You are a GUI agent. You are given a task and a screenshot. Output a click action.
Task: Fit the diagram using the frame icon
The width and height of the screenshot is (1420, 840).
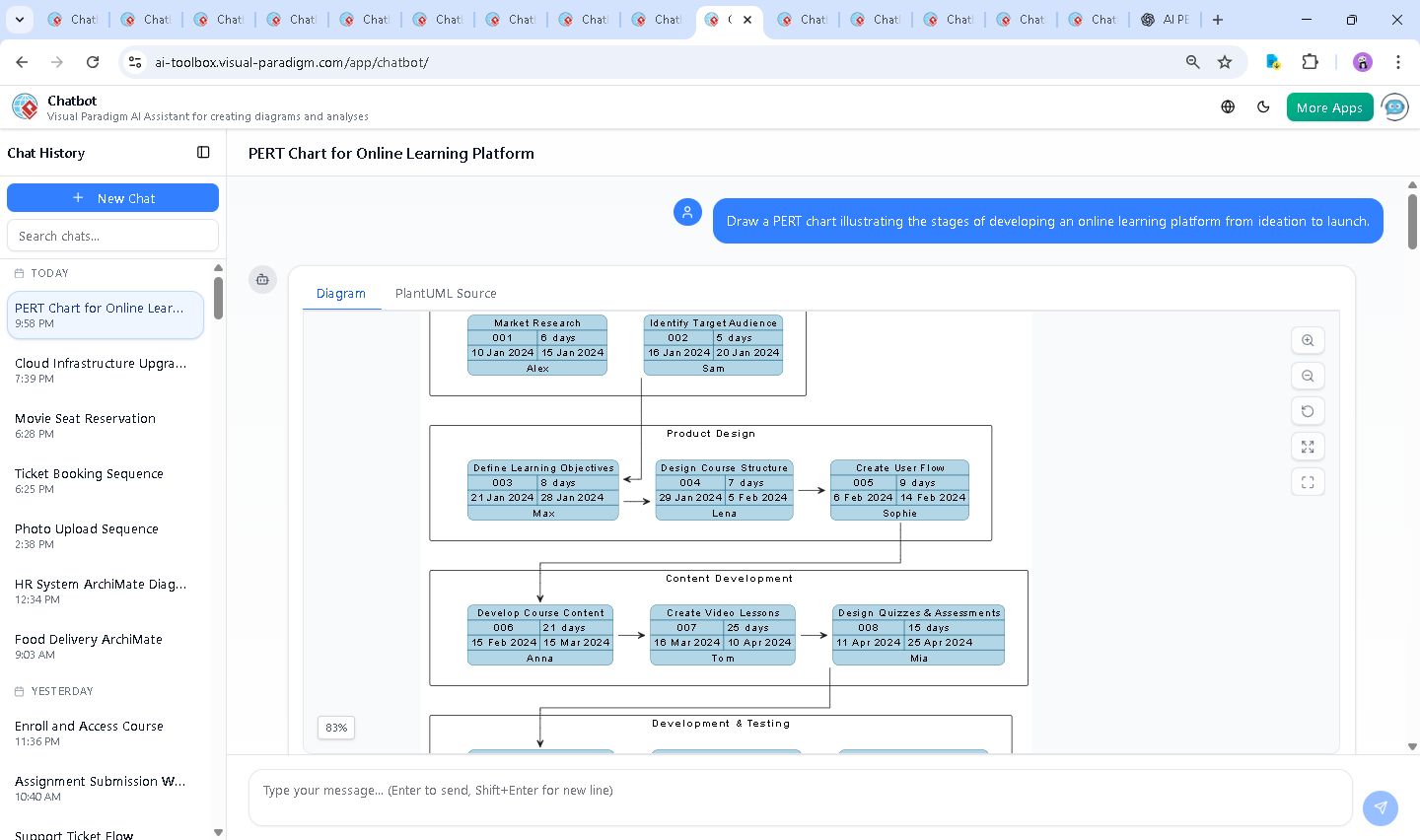point(1308,482)
